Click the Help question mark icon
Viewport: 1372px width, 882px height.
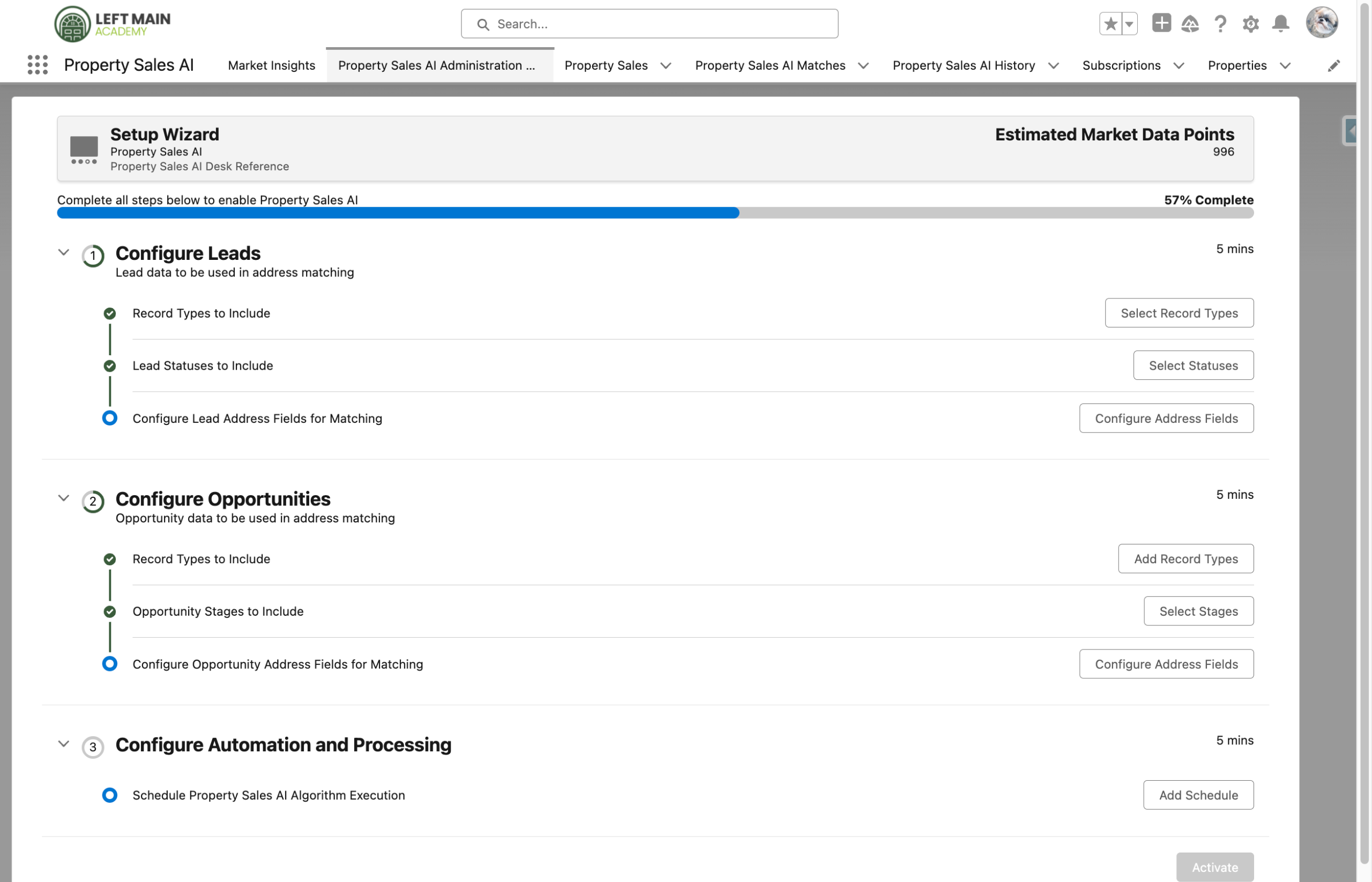point(1220,24)
